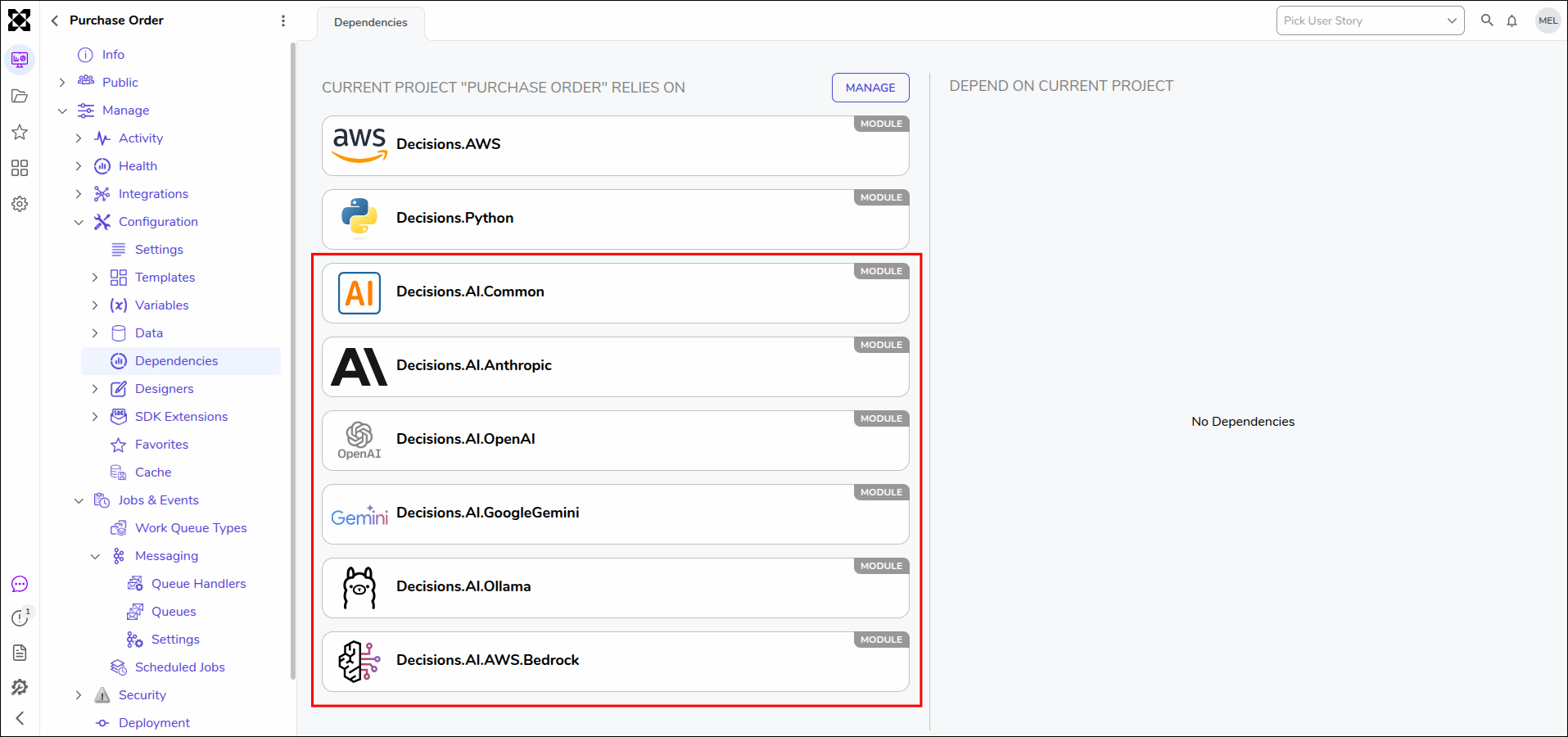This screenshot has height=737, width=1568.
Task: Select the Dependencies tab
Action: pos(371,23)
